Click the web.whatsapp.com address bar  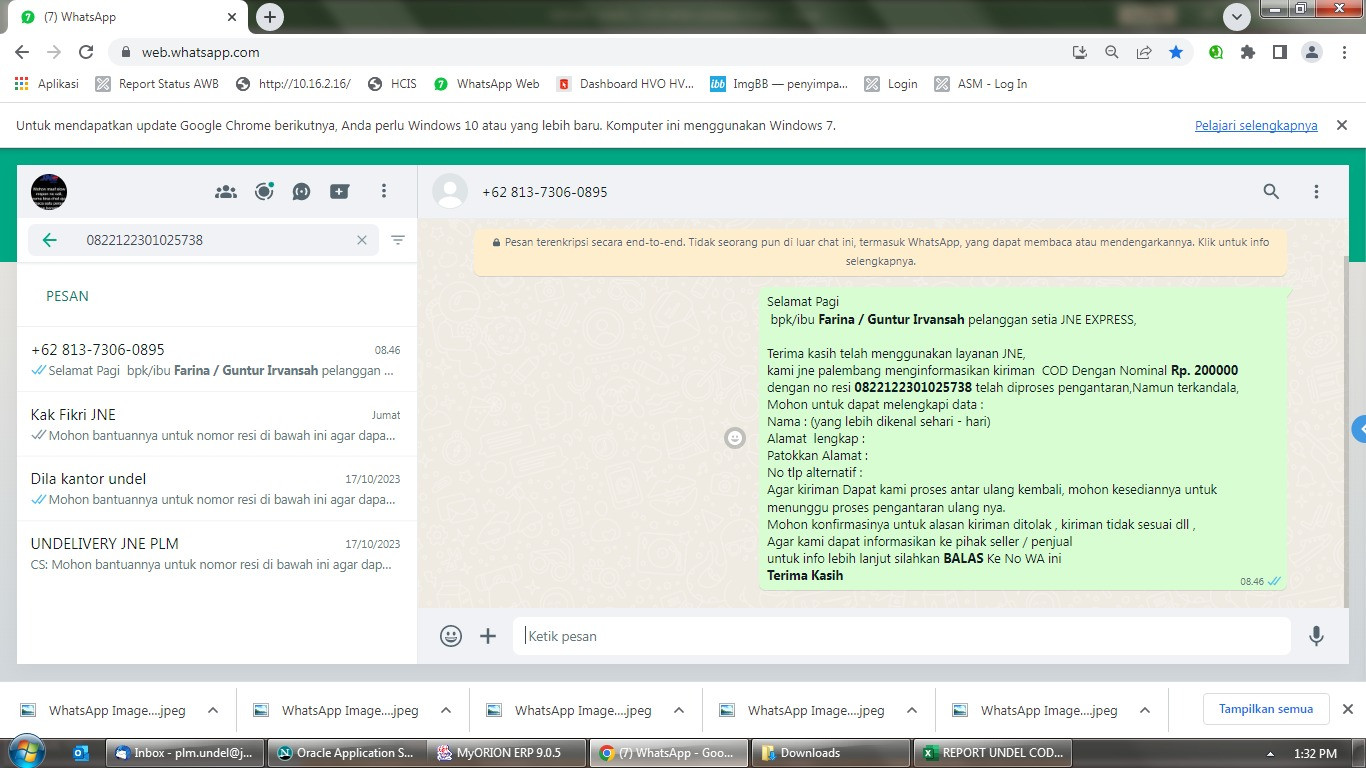(590, 52)
